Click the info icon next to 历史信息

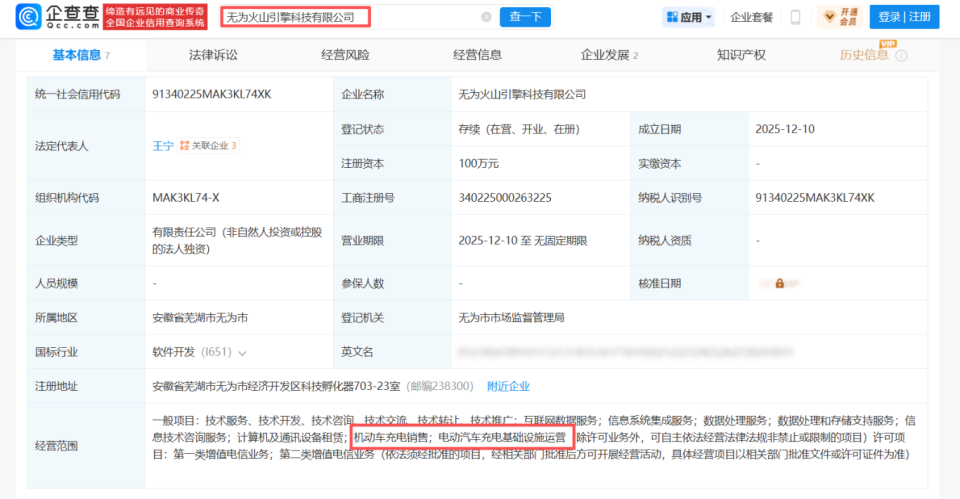901,56
